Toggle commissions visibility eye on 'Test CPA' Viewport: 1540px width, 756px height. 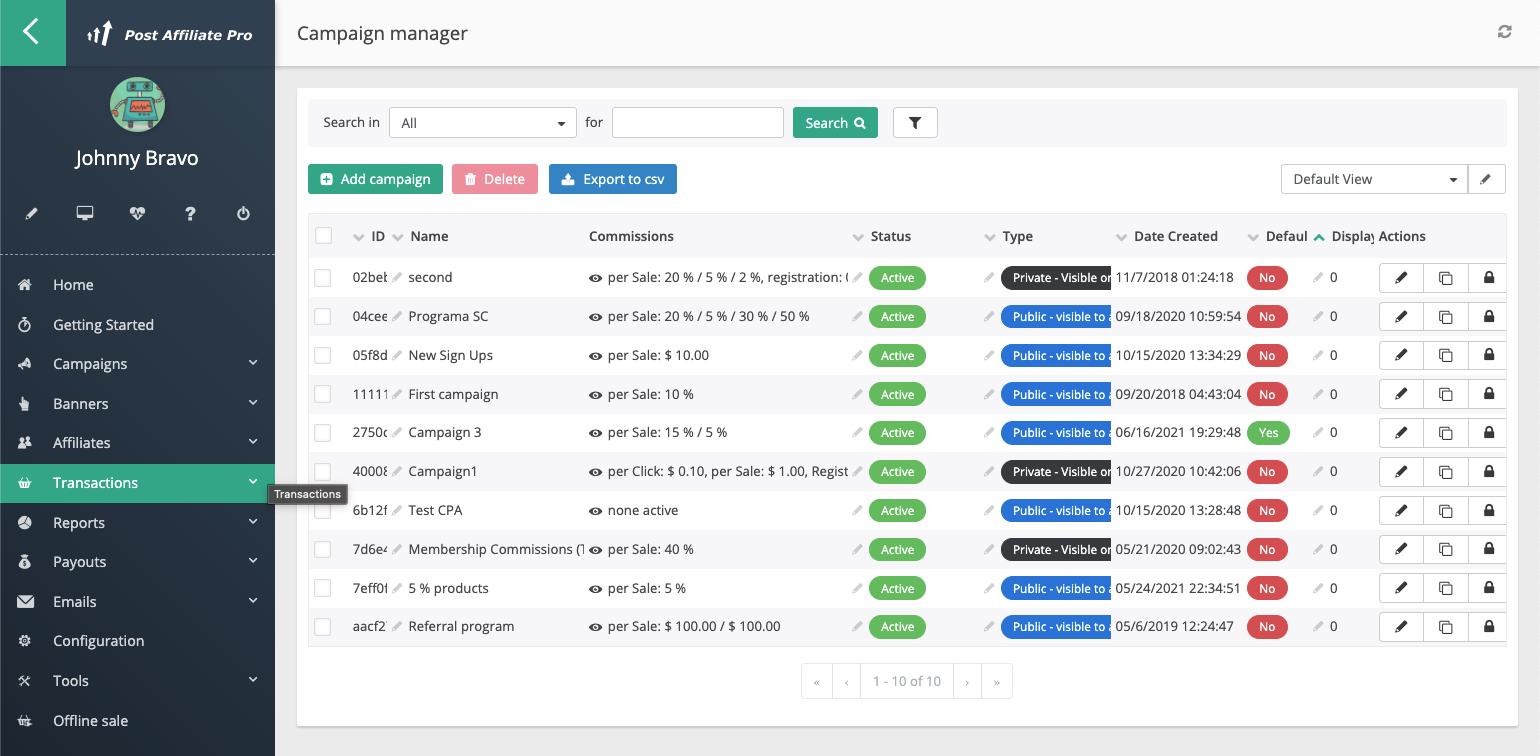pyautogui.click(x=595, y=510)
